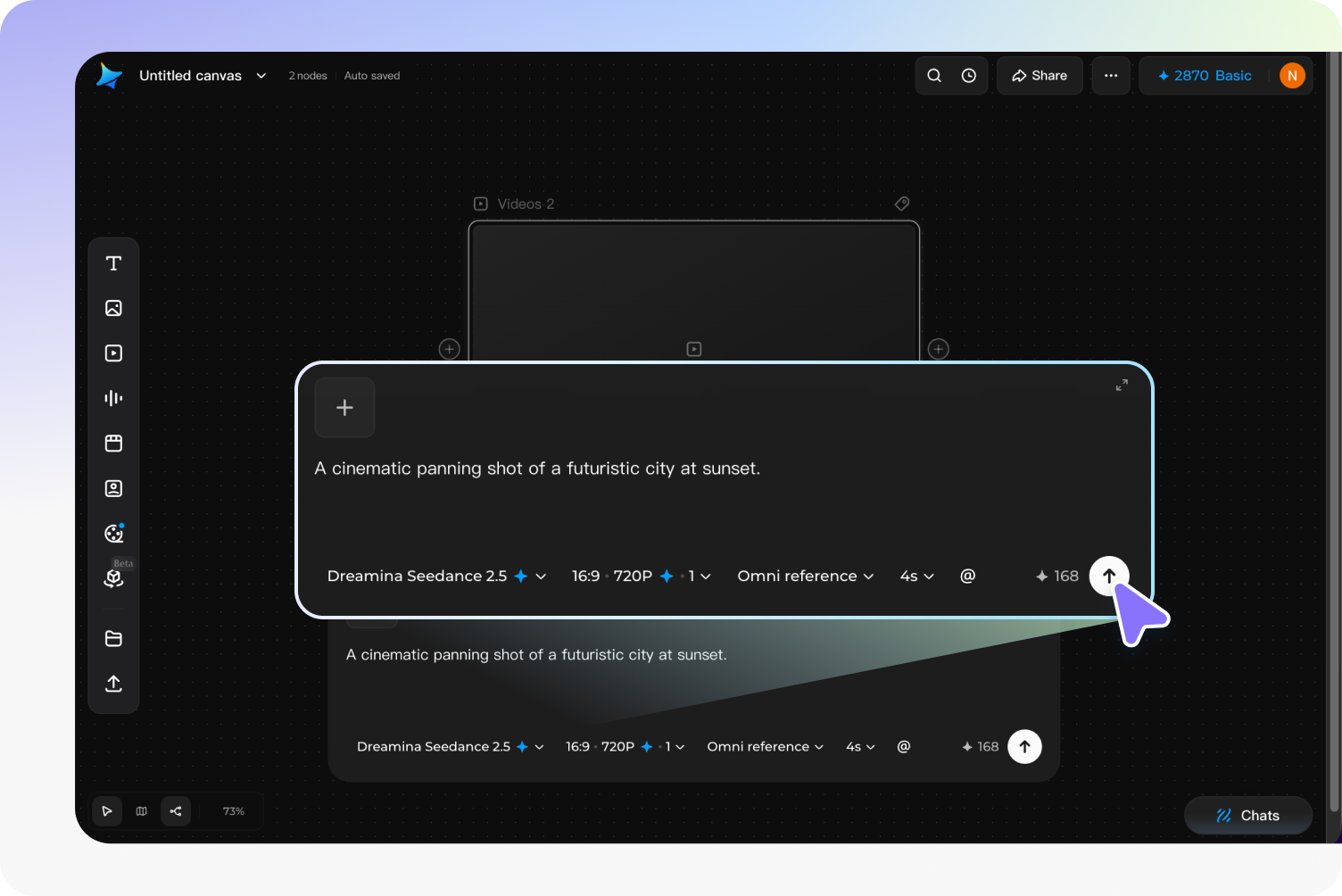Select the Audio waveform tool
Image resolution: width=1342 pixels, height=896 pixels.
tap(113, 398)
